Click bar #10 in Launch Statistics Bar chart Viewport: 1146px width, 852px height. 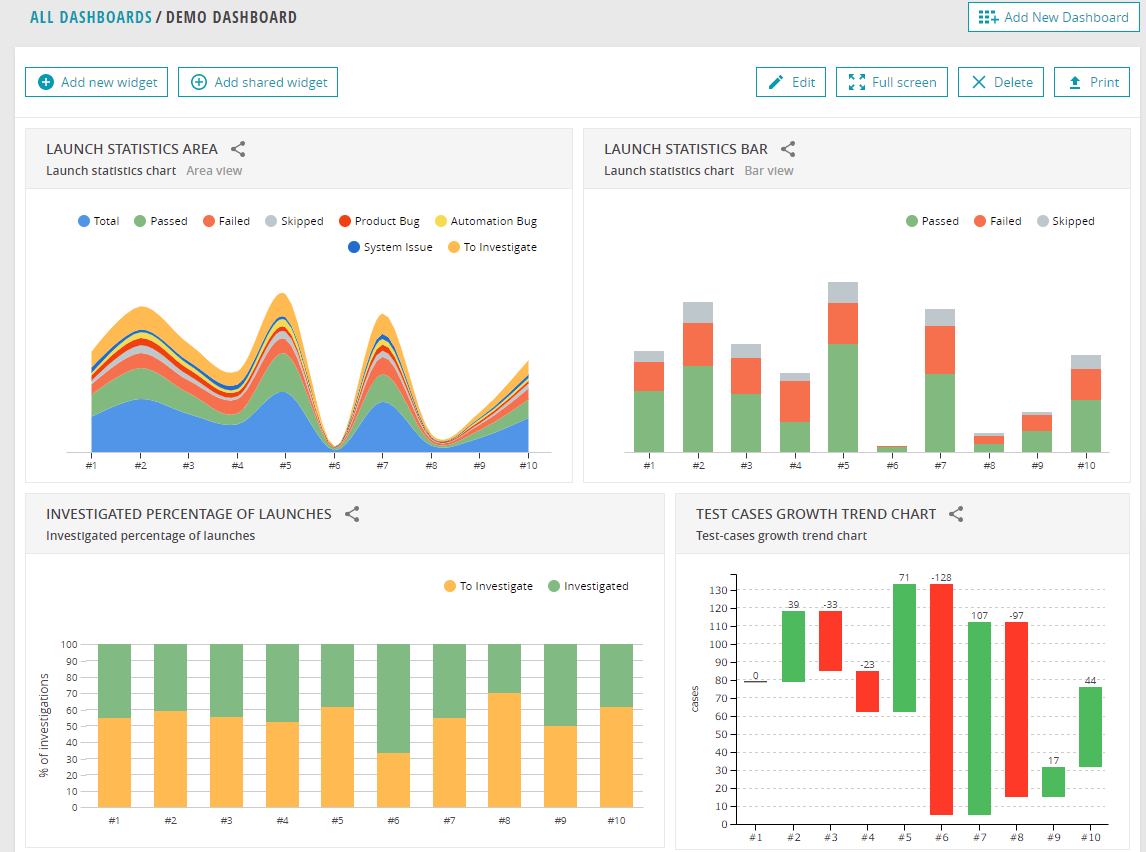pyautogui.click(x=1086, y=403)
